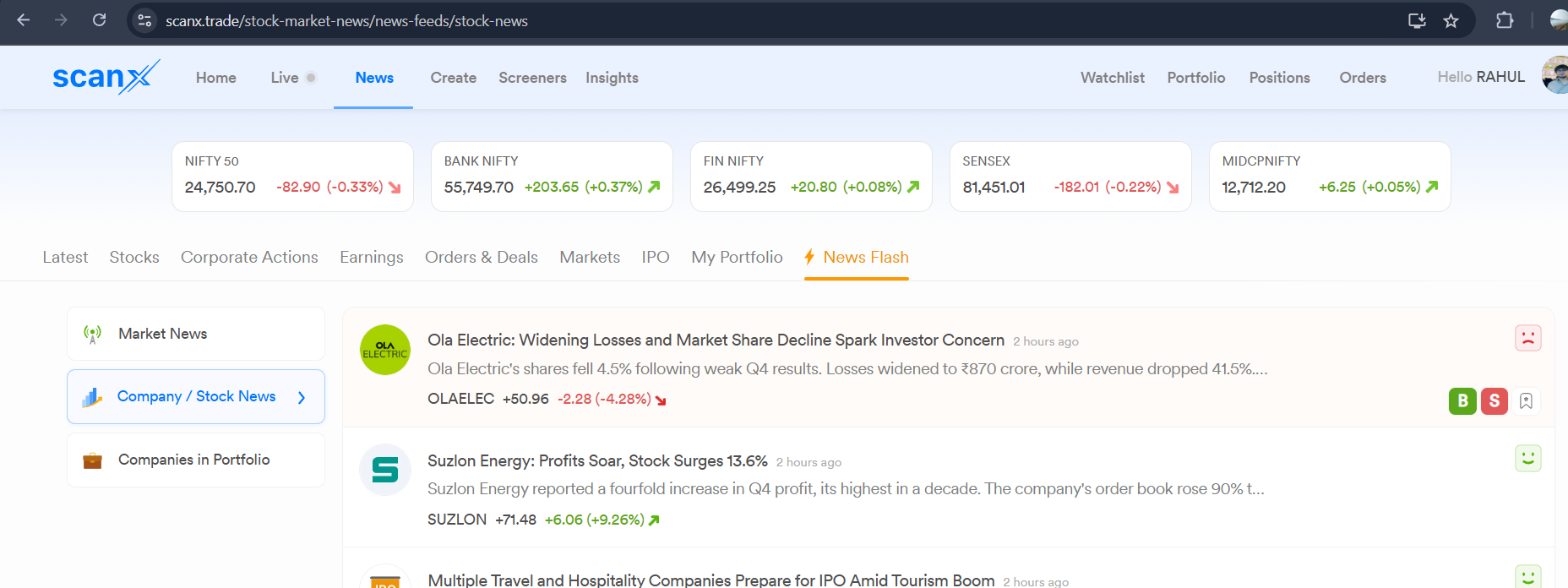Viewport: 1568px width, 588px height.
Task: Switch to the Stocks news tab
Action: pyautogui.click(x=134, y=257)
